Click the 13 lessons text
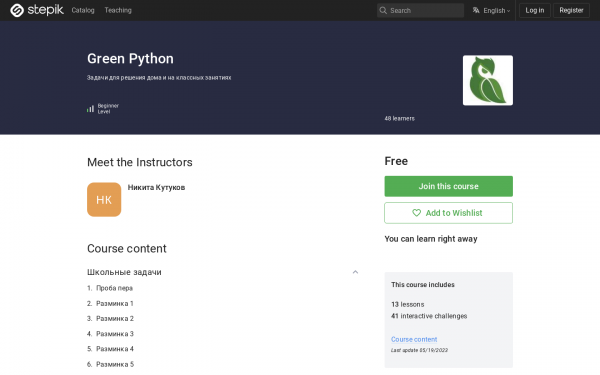The height and width of the screenshot is (375, 600). point(408,305)
